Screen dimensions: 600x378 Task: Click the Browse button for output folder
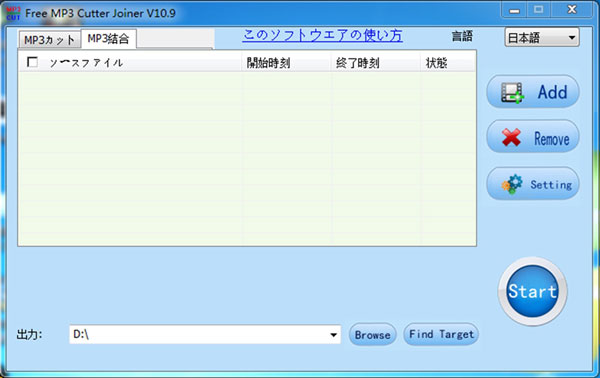click(372, 335)
